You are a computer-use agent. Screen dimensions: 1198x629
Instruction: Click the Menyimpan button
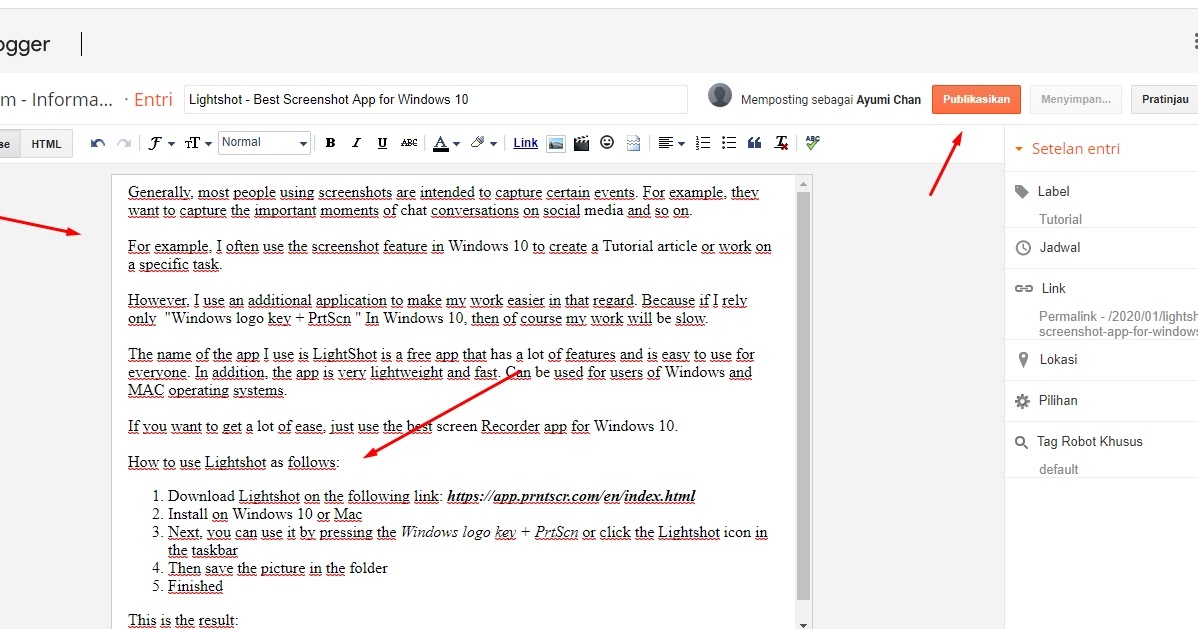coord(1076,99)
